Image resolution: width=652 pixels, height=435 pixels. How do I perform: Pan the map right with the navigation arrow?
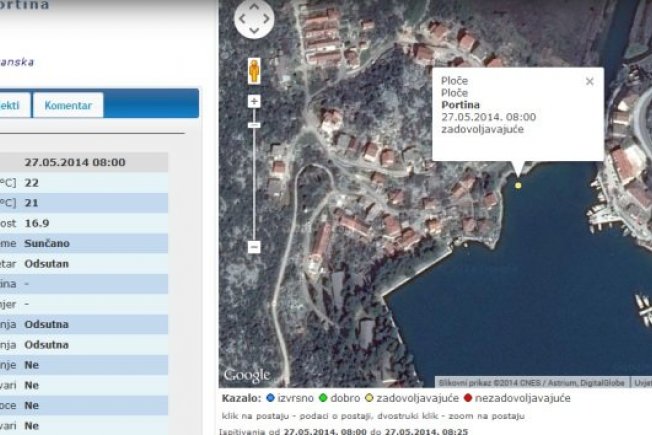pyautogui.click(x=267, y=19)
